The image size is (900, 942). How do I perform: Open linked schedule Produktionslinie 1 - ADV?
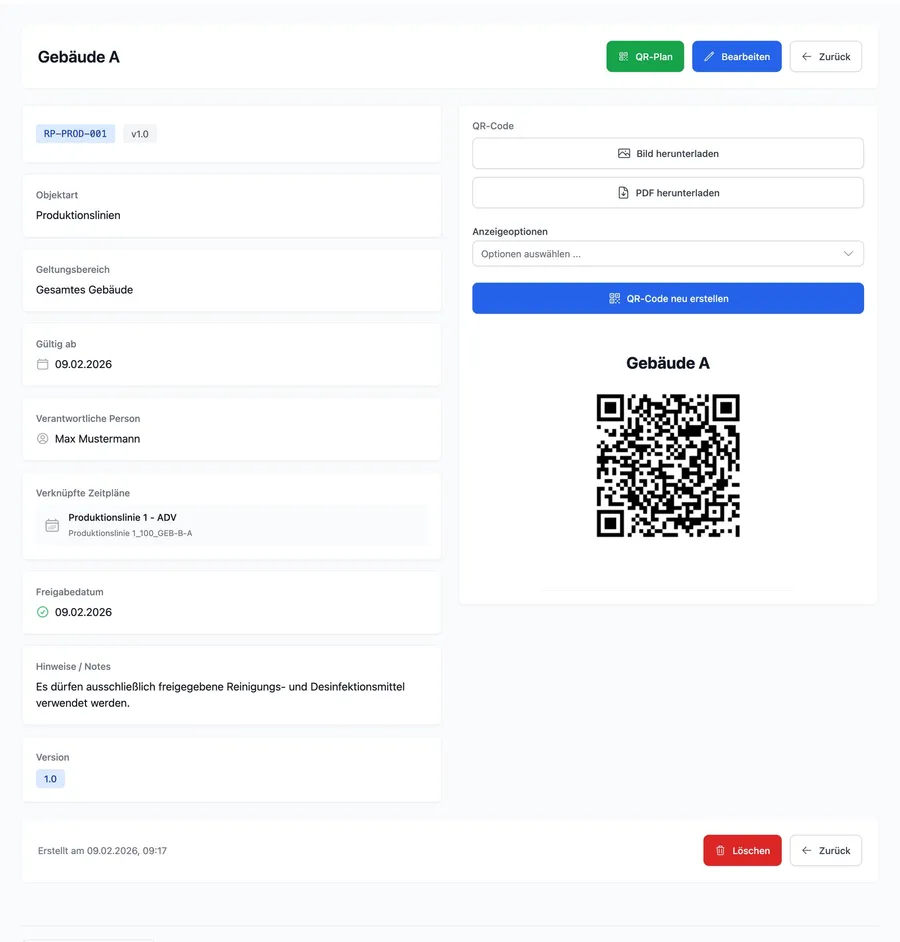pos(232,525)
